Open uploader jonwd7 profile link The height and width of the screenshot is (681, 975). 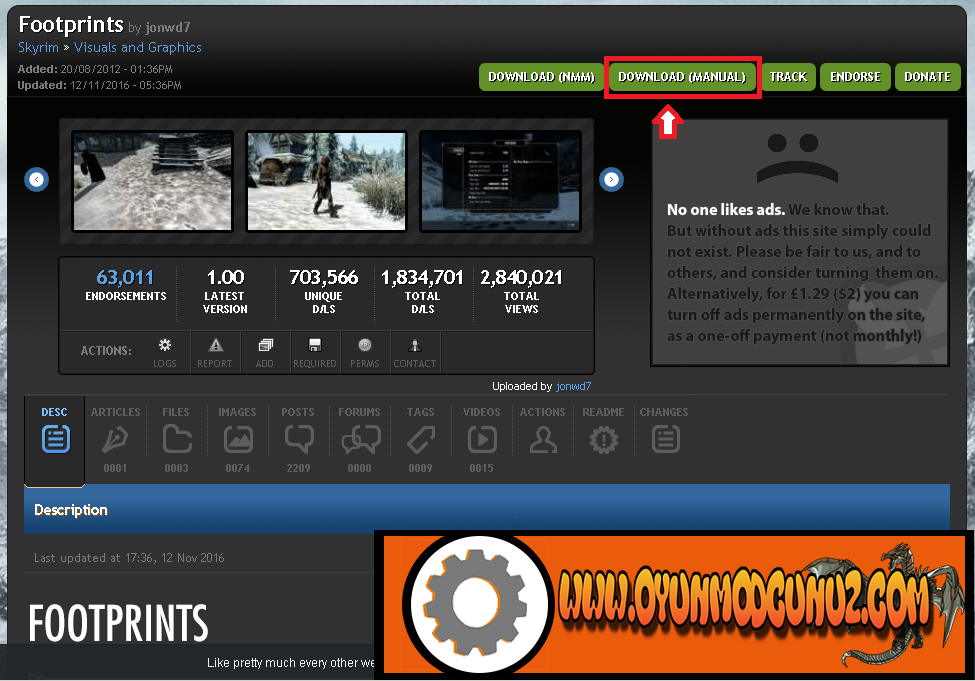573,386
